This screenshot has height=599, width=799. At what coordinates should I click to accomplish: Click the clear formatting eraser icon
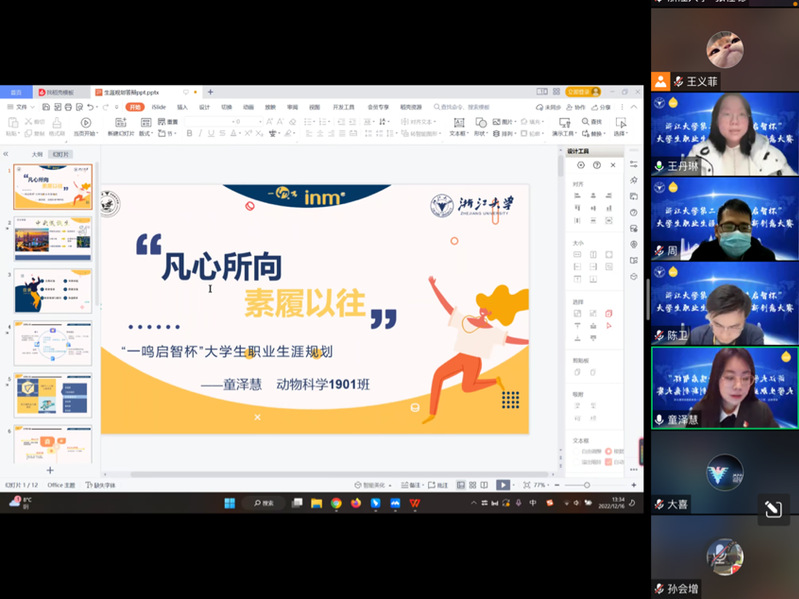(x=292, y=122)
